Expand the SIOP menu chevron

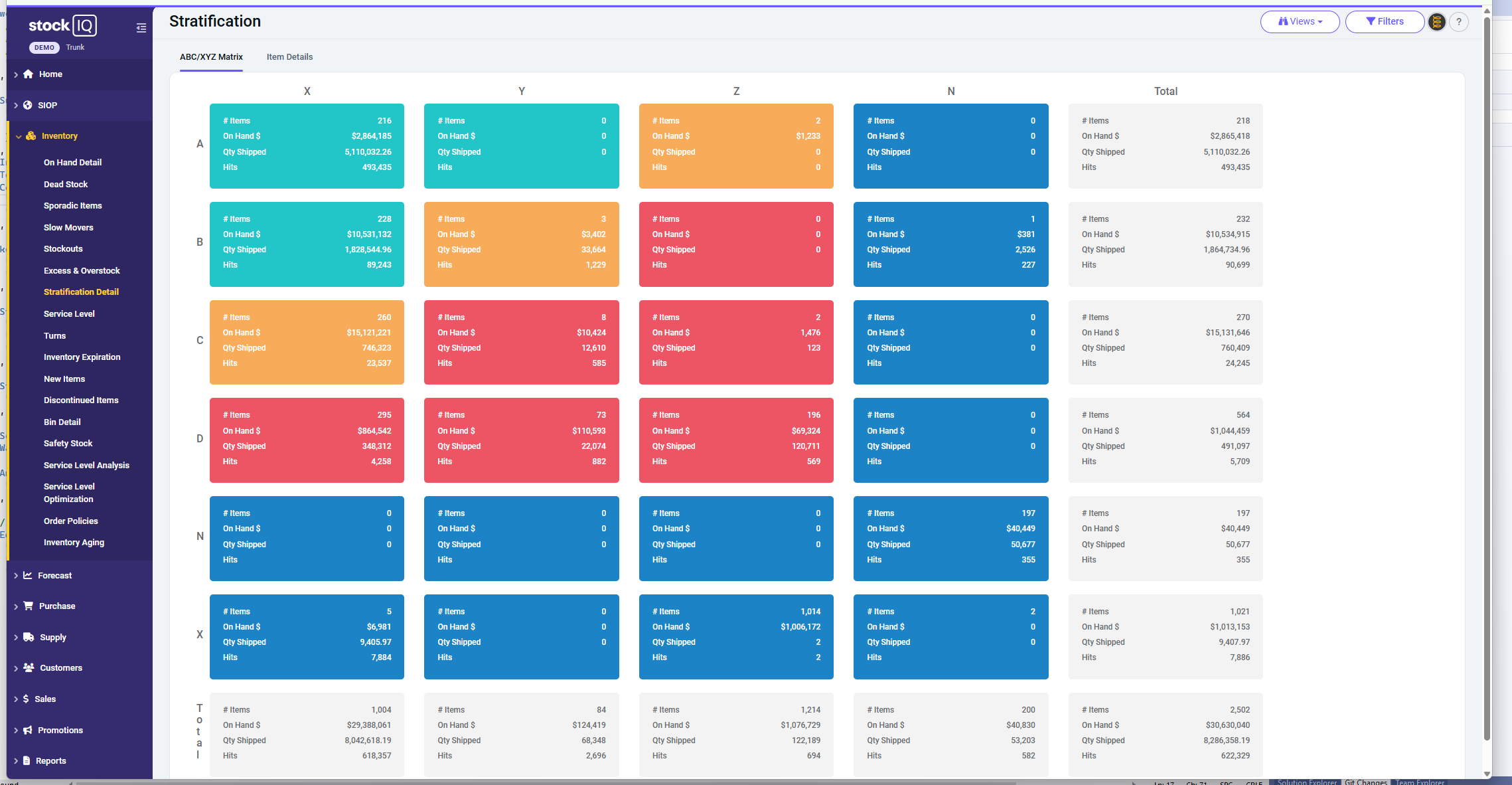(16, 105)
